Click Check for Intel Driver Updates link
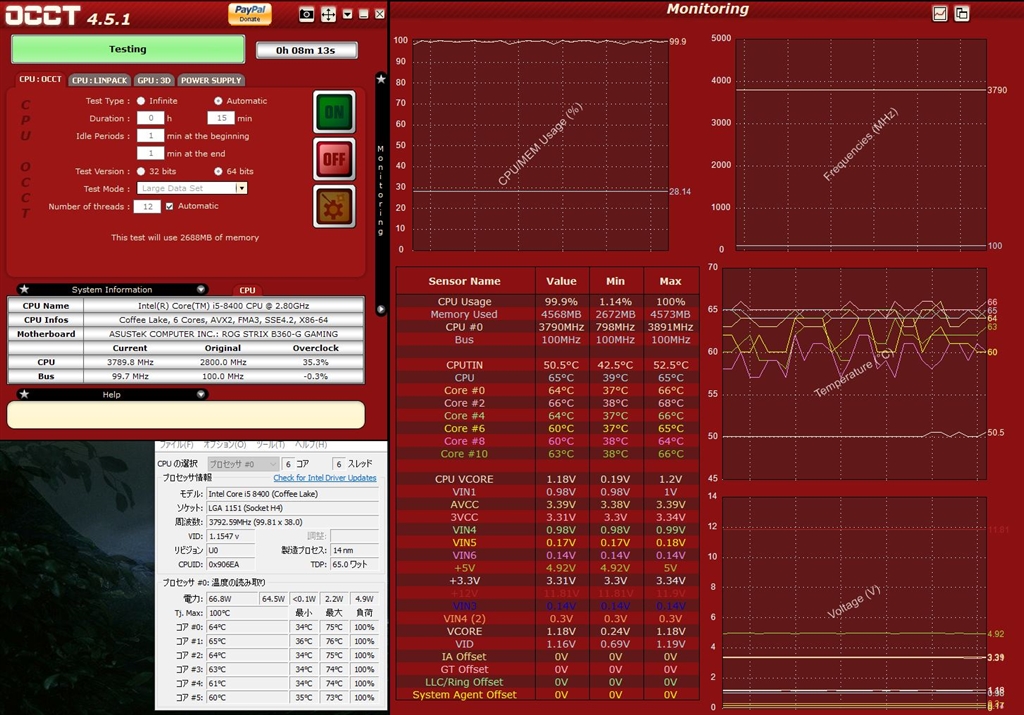The image size is (1024, 715). (x=325, y=478)
